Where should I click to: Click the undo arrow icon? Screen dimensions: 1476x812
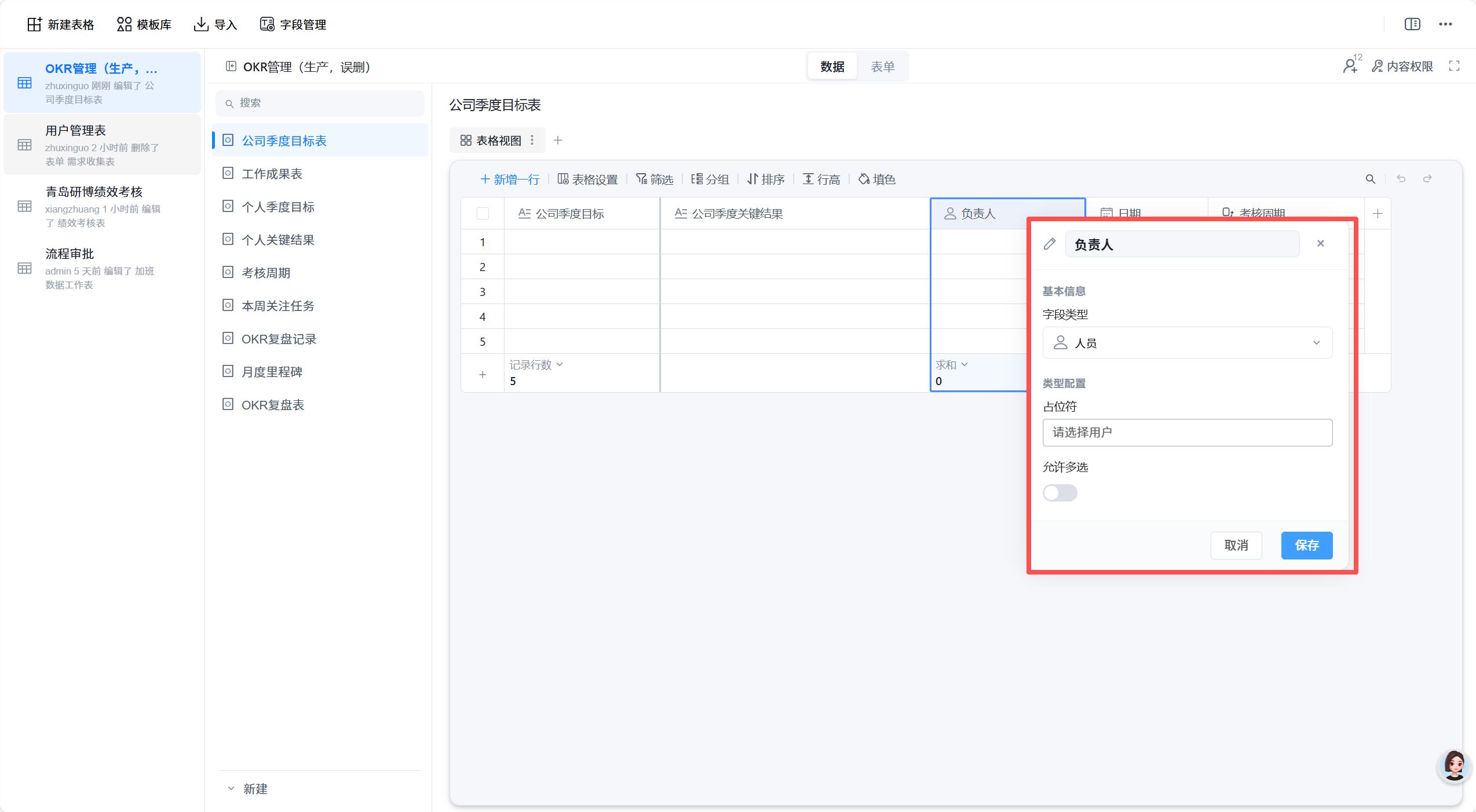(1401, 178)
